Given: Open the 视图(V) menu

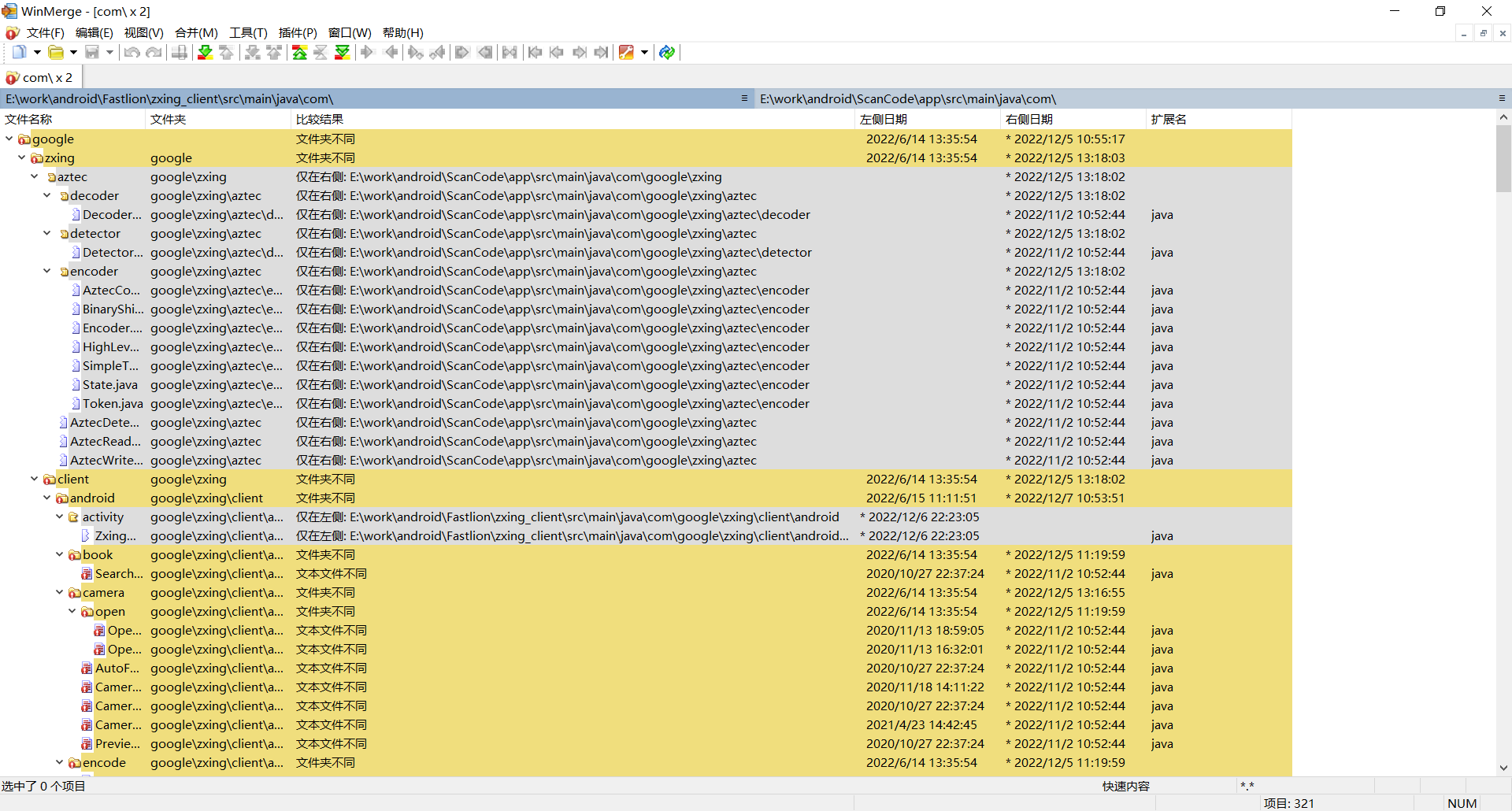Looking at the screenshot, I should click(143, 32).
